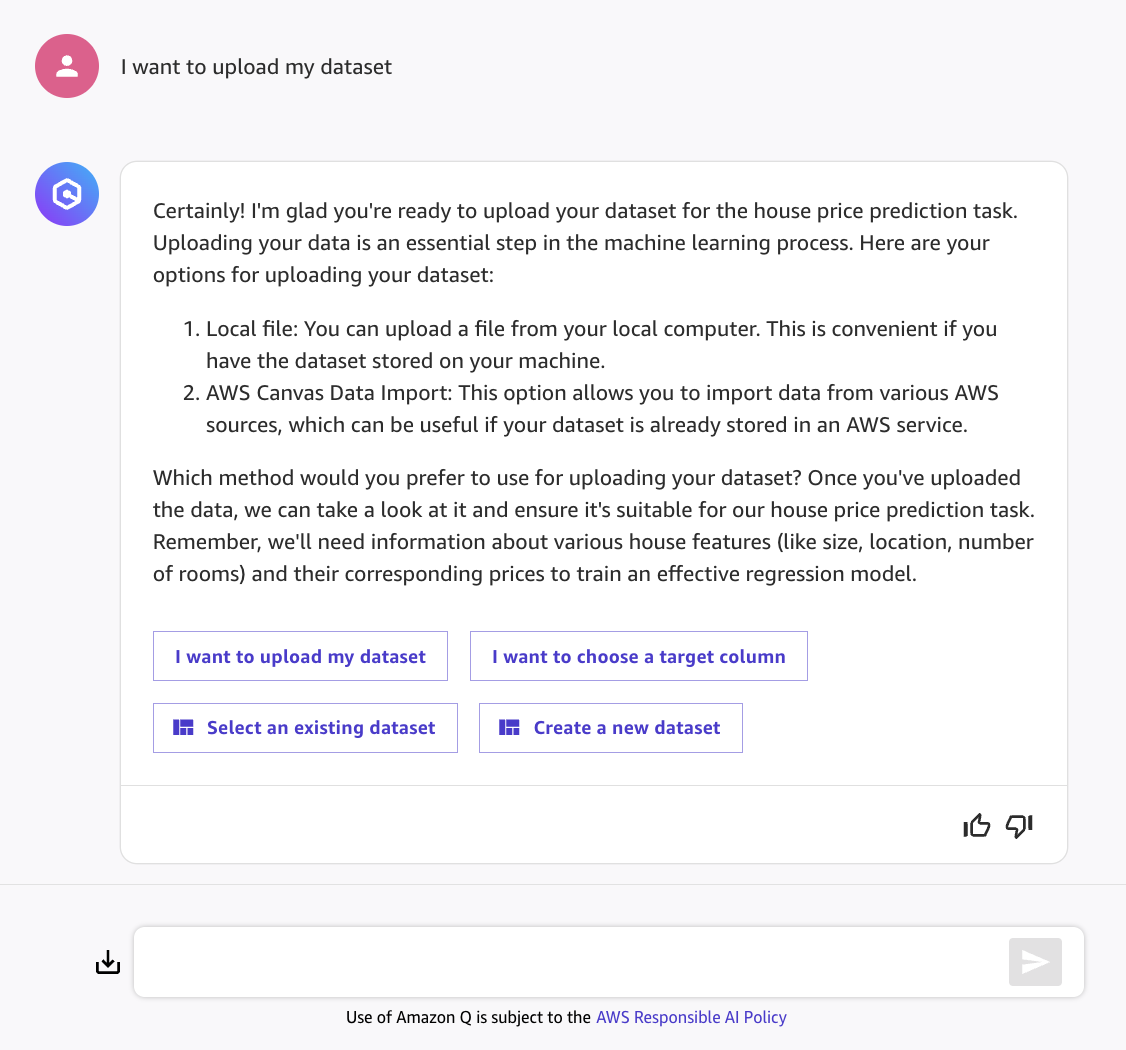Click the pink user profile avatar

[67, 66]
